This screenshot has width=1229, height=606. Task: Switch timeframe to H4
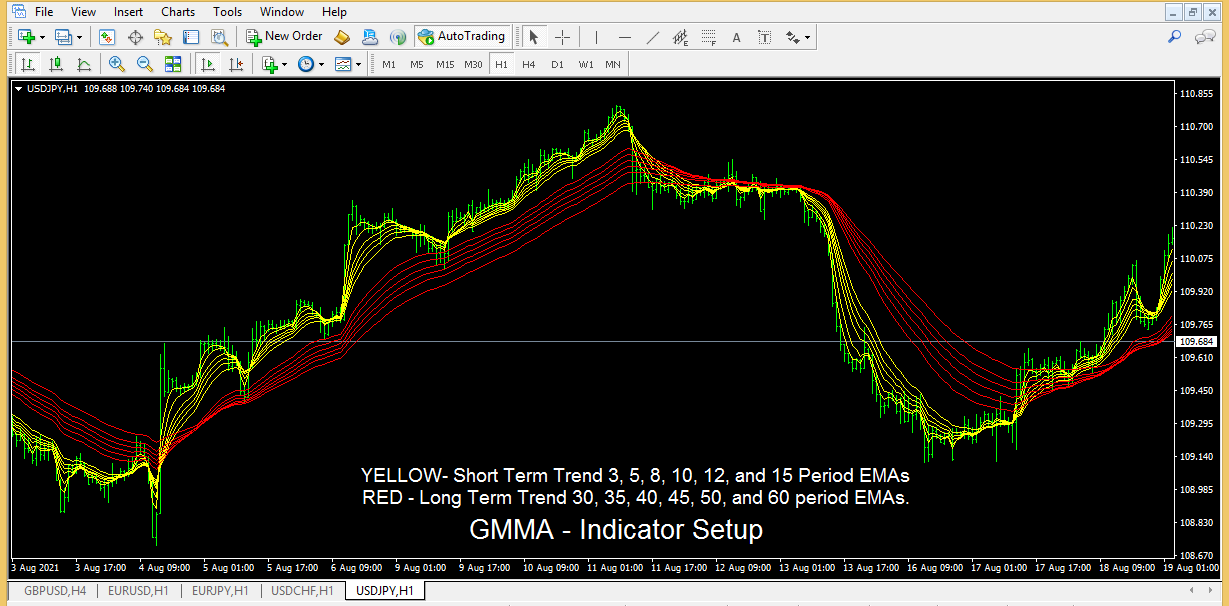529,63
